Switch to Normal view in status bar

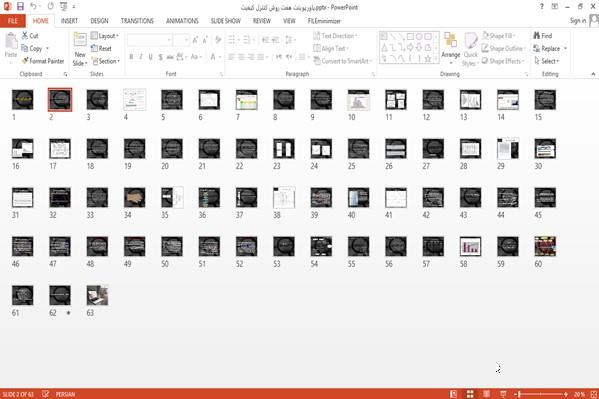pos(453,394)
